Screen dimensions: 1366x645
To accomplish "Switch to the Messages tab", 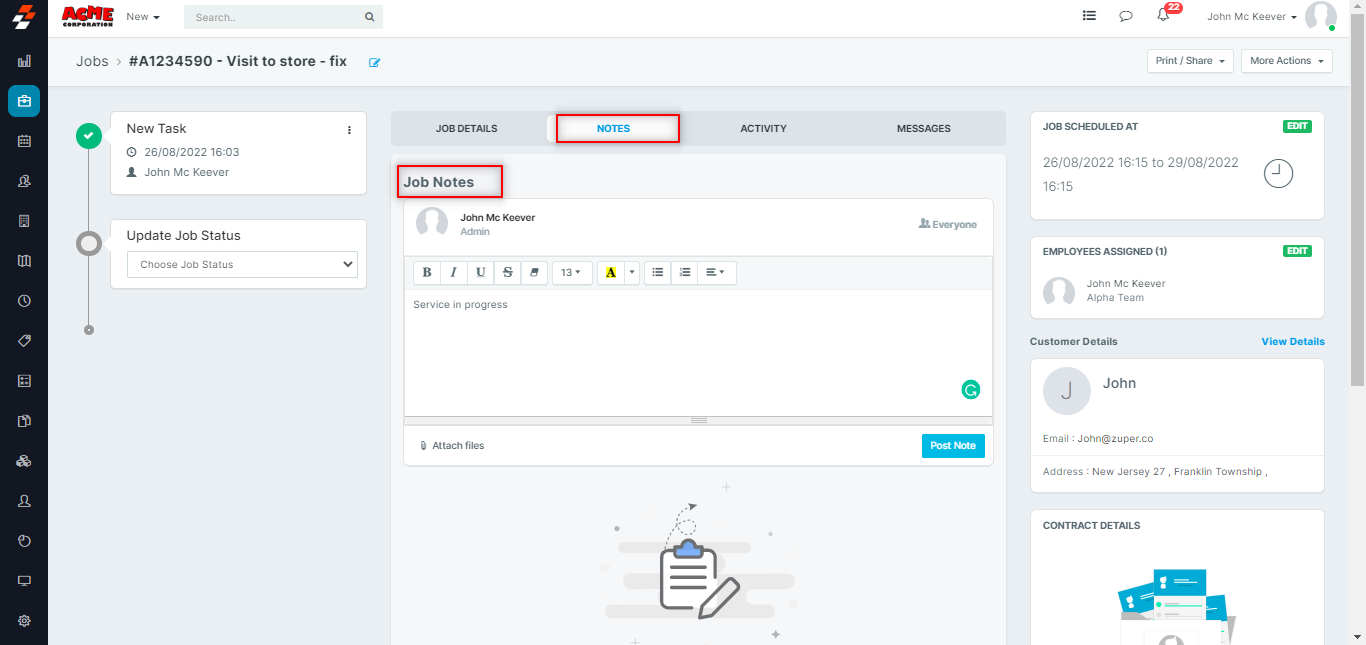I will pos(924,128).
